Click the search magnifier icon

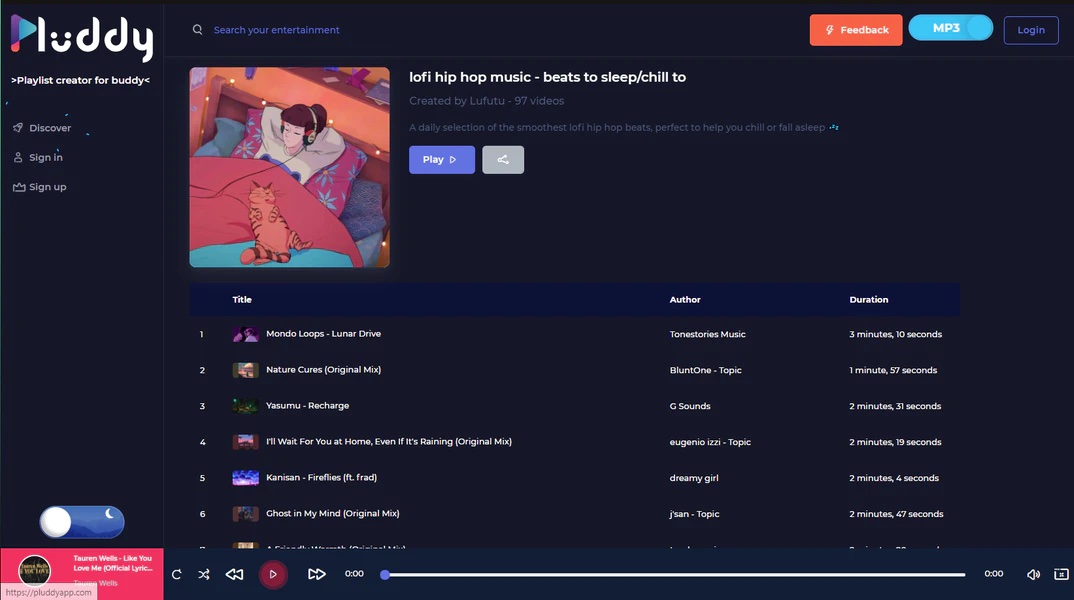tap(197, 29)
